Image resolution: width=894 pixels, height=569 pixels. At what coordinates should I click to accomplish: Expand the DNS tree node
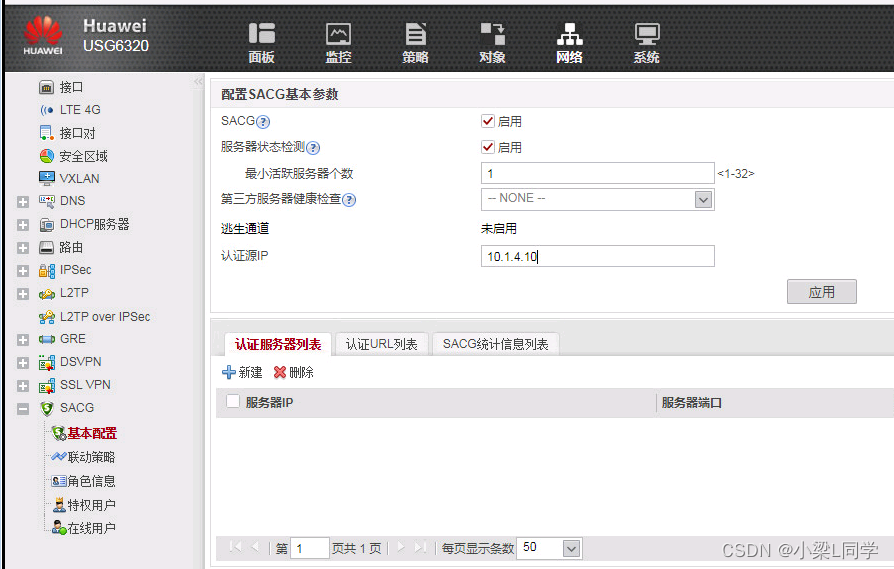coord(23,202)
